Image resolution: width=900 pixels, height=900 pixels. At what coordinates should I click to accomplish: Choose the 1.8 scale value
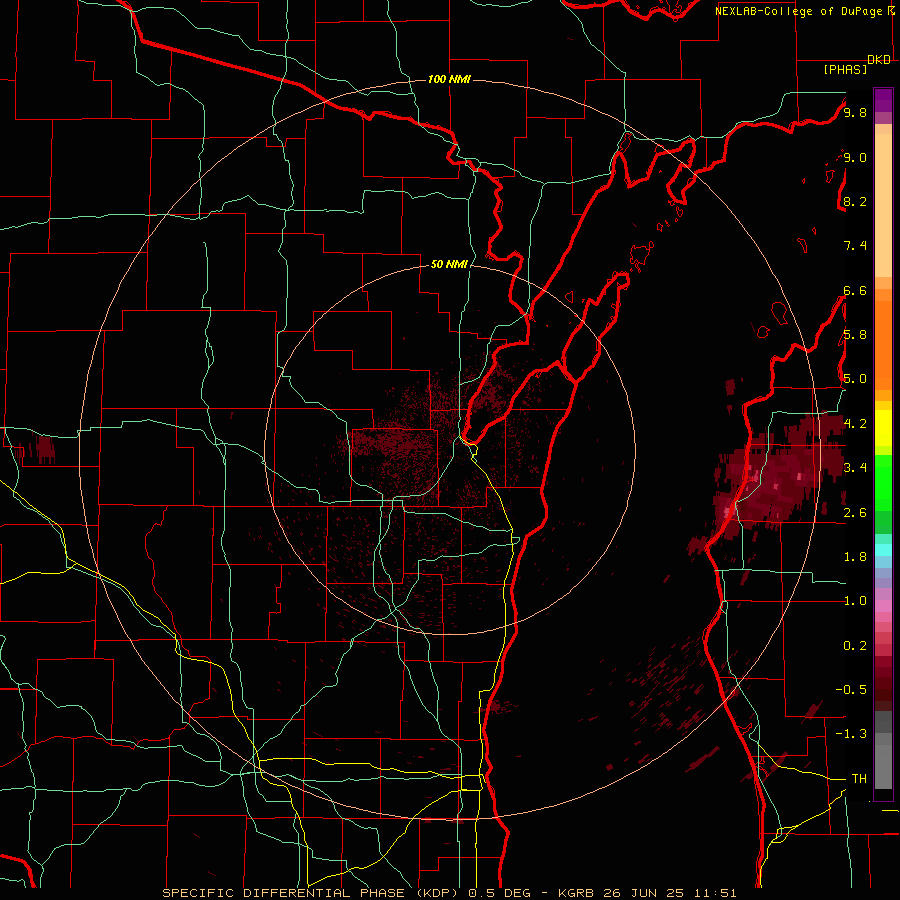[855, 557]
